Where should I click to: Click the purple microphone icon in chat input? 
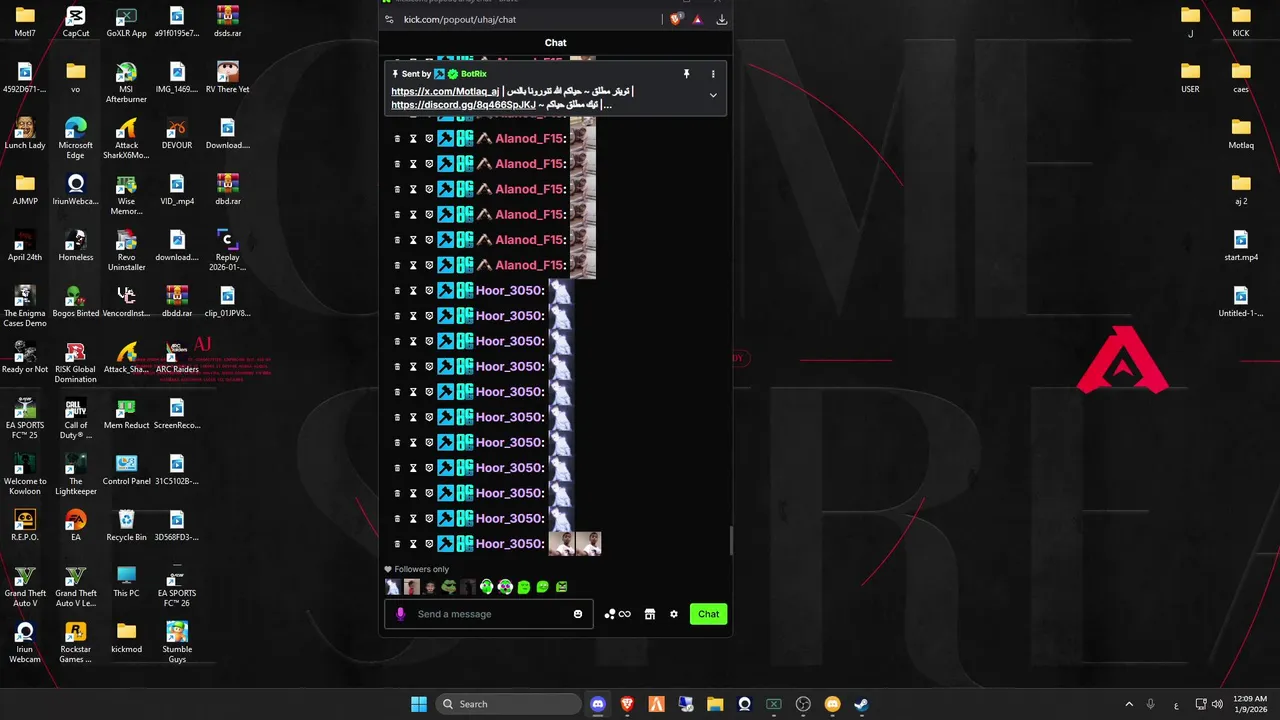(401, 614)
